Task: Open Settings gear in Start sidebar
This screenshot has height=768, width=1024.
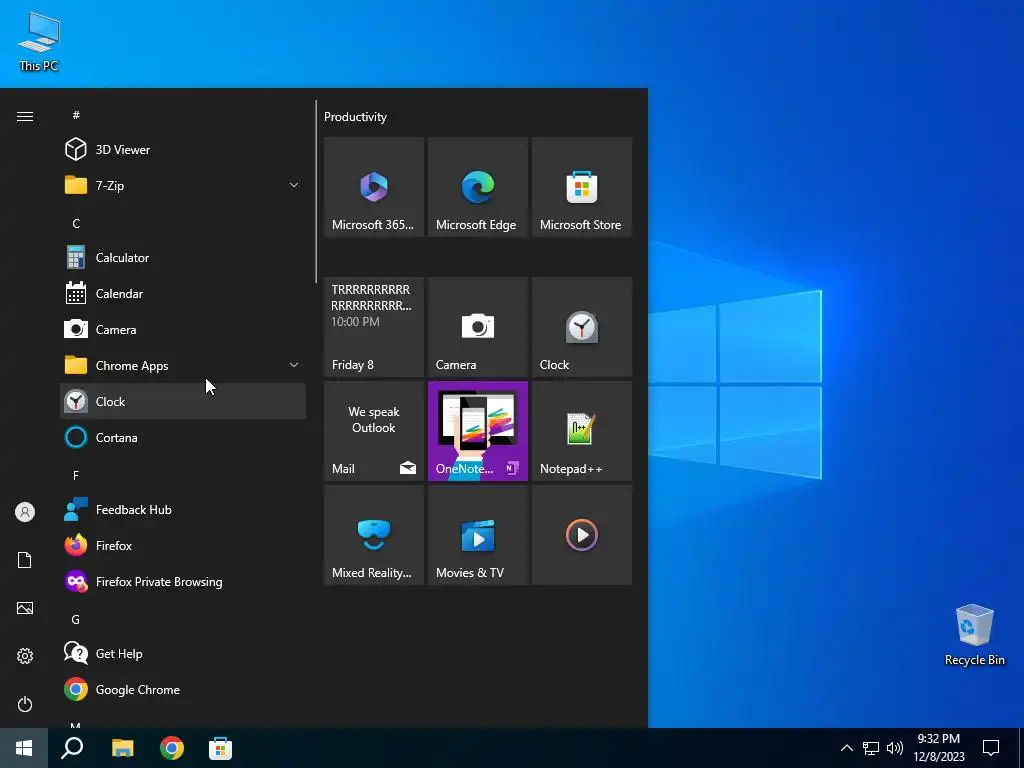Action: pyautogui.click(x=25, y=656)
